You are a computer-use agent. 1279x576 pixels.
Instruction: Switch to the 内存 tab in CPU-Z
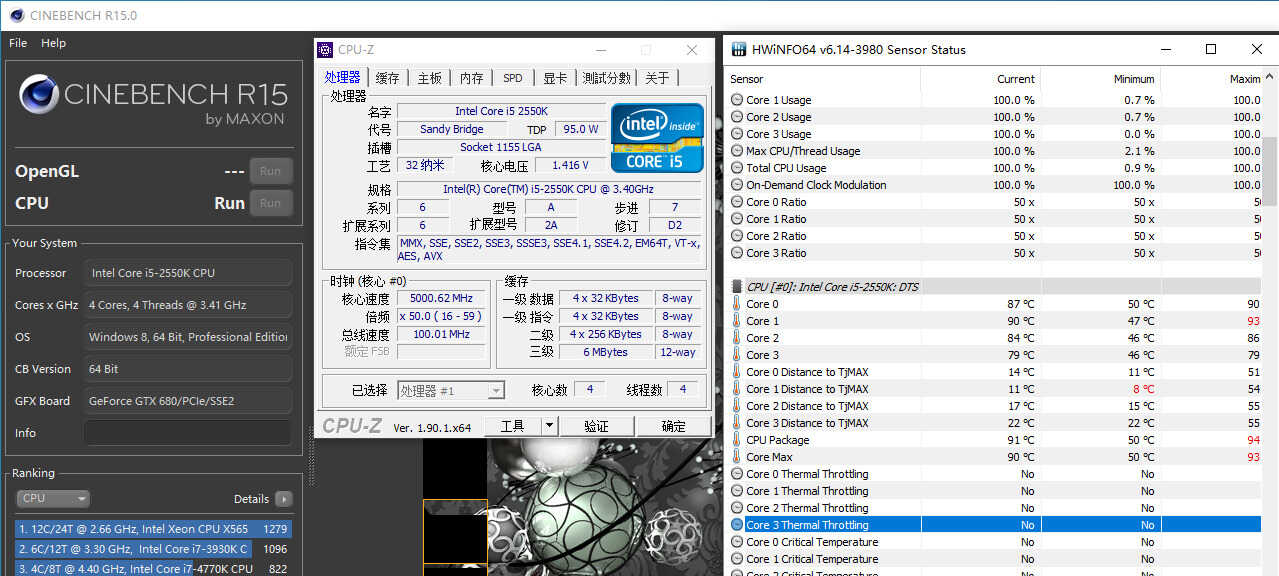[x=471, y=78]
